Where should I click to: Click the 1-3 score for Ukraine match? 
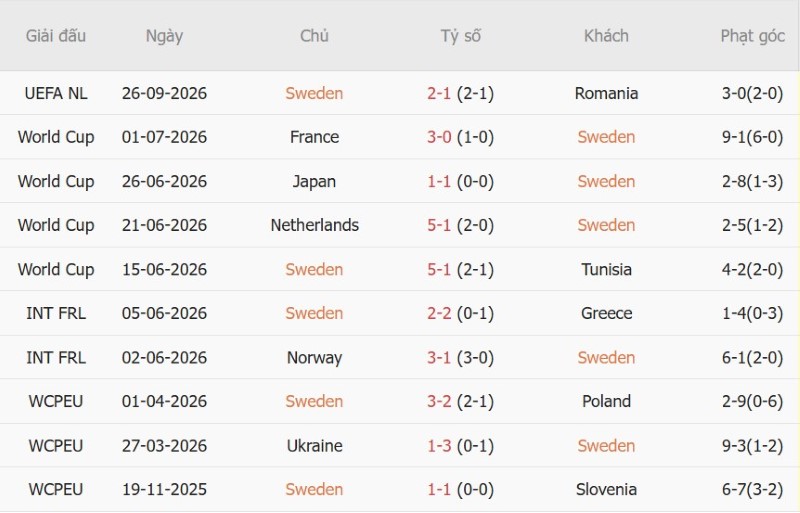439,446
